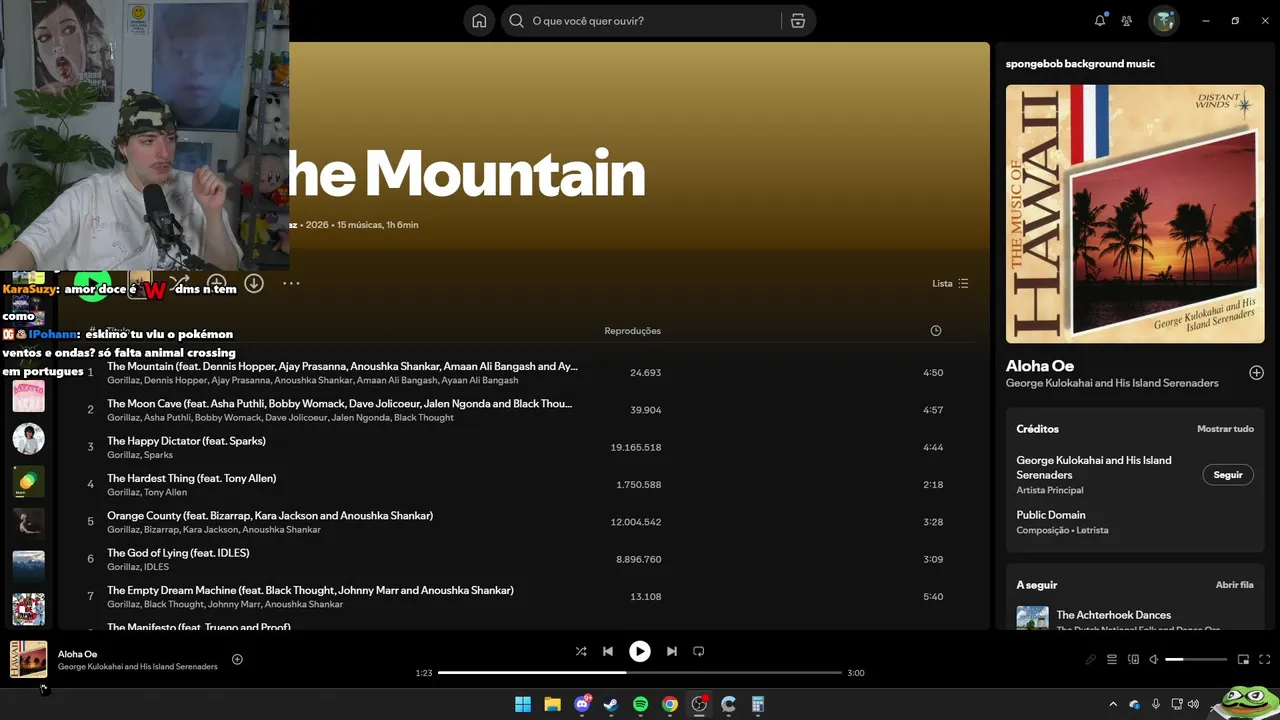Viewport: 1280px width, 720px height.
Task: Open the notifications bell
Action: [x=1100, y=21]
